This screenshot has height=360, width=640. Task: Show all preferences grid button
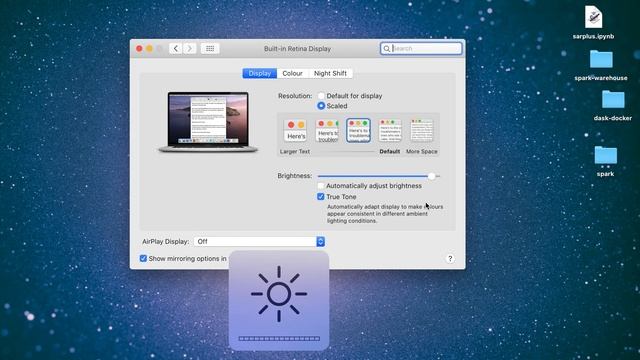pyautogui.click(x=210, y=49)
